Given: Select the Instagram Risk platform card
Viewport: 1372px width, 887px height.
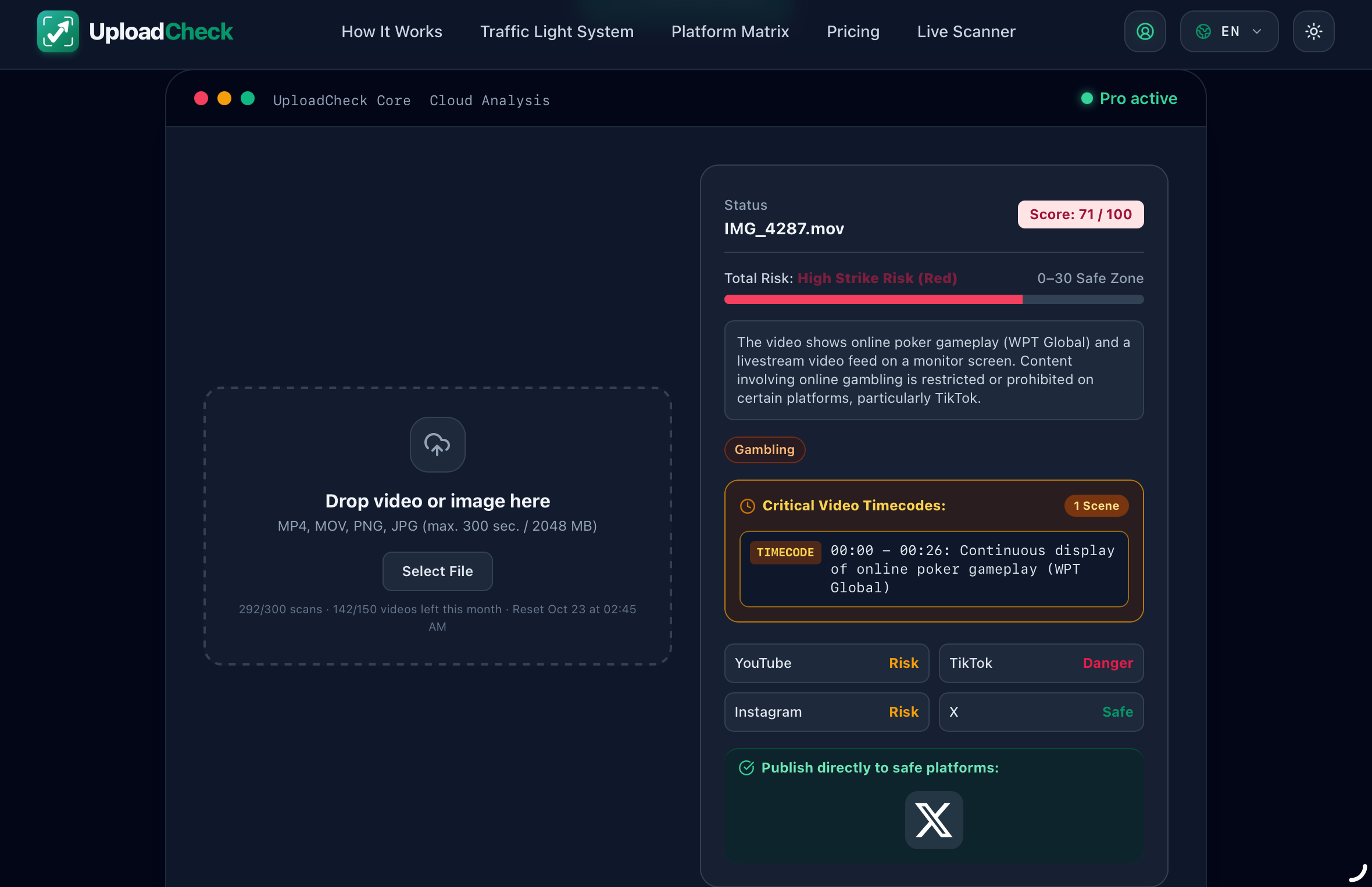Looking at the screenshot, I should [x=826, y=712].
